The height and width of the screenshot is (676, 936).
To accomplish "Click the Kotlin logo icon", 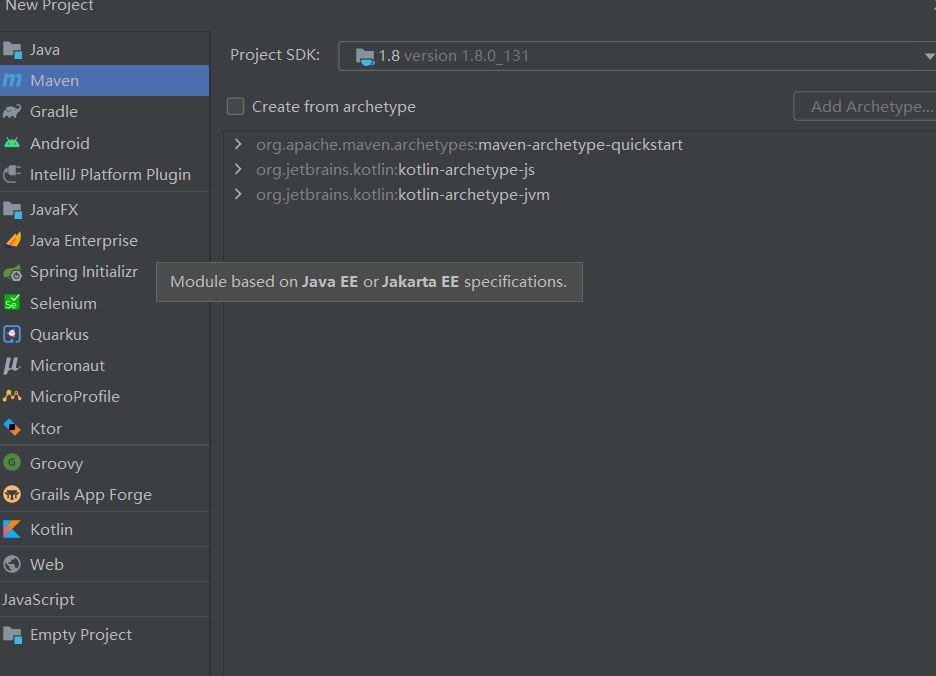I will pos(12,529).
